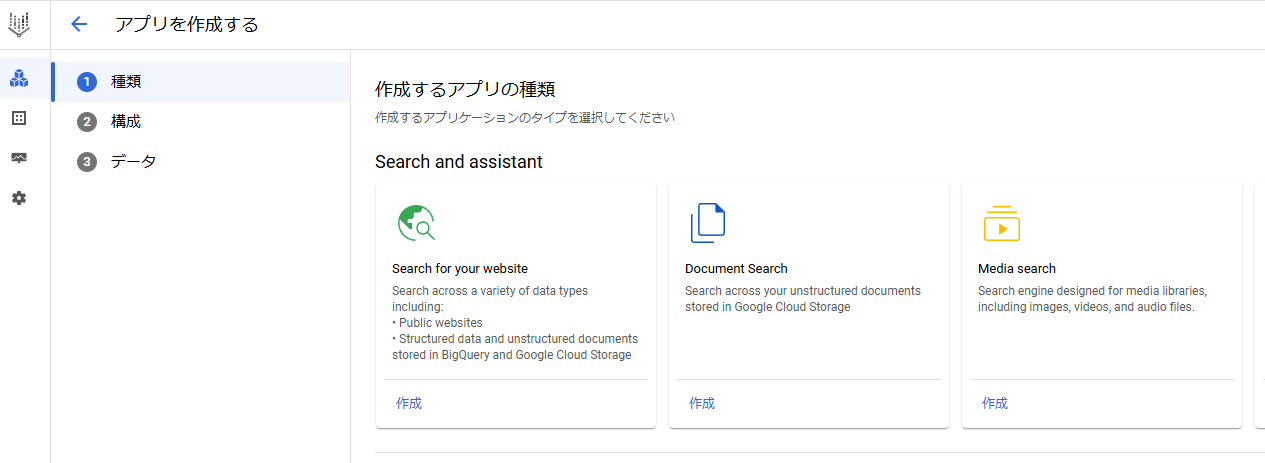The height and width of the screenshot is (463, 1265).
Task: Click the yellow Media search icon
Action: tap(1001, 223)
